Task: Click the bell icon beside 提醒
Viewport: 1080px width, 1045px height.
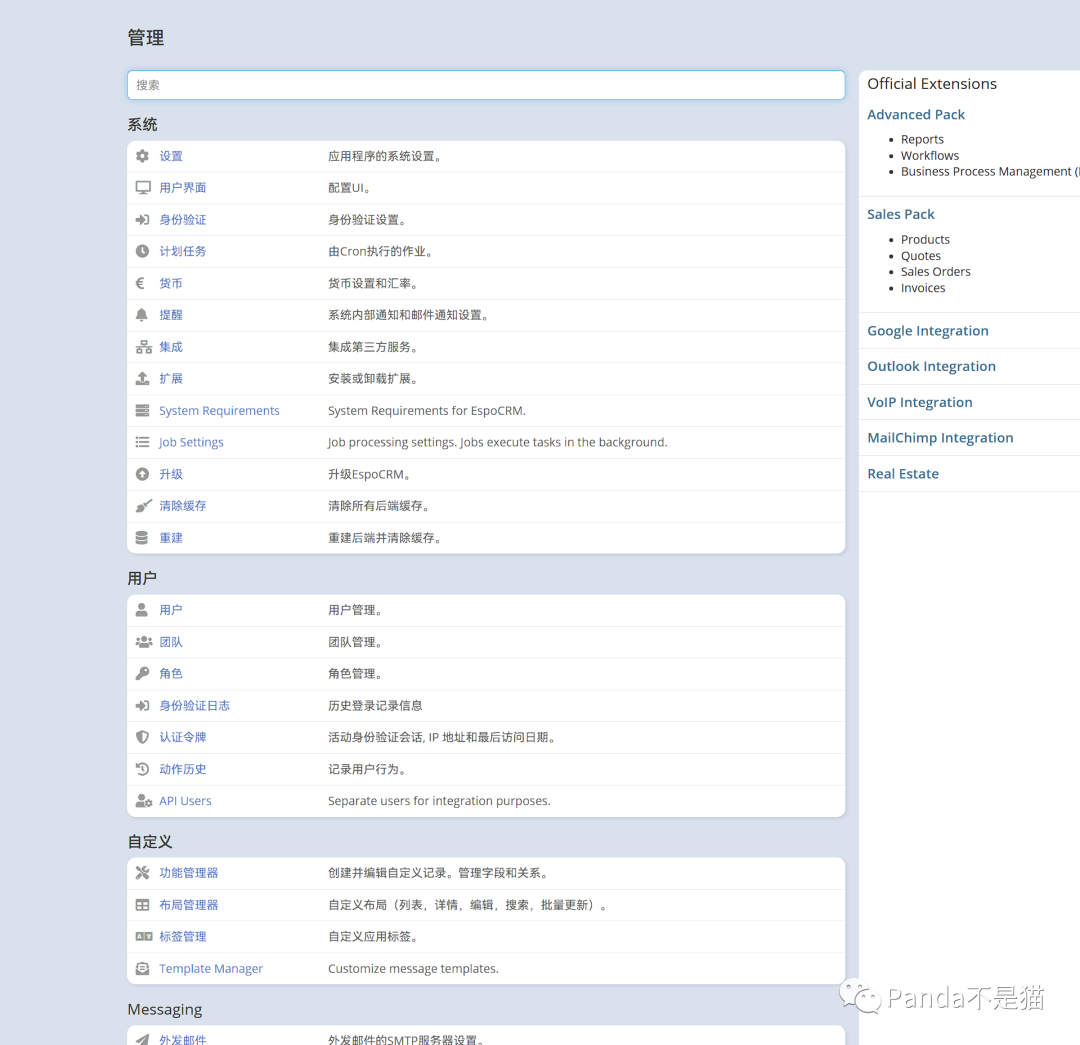Action: (142, 315)
